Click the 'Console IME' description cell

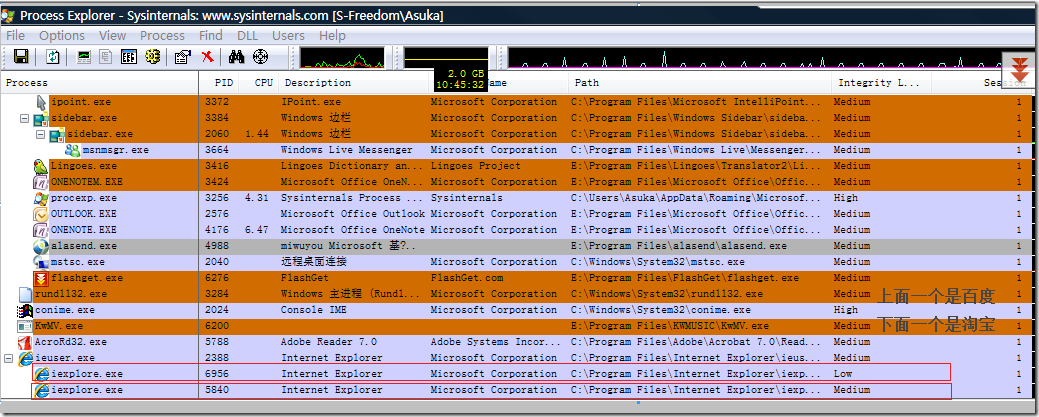(314, 310)
